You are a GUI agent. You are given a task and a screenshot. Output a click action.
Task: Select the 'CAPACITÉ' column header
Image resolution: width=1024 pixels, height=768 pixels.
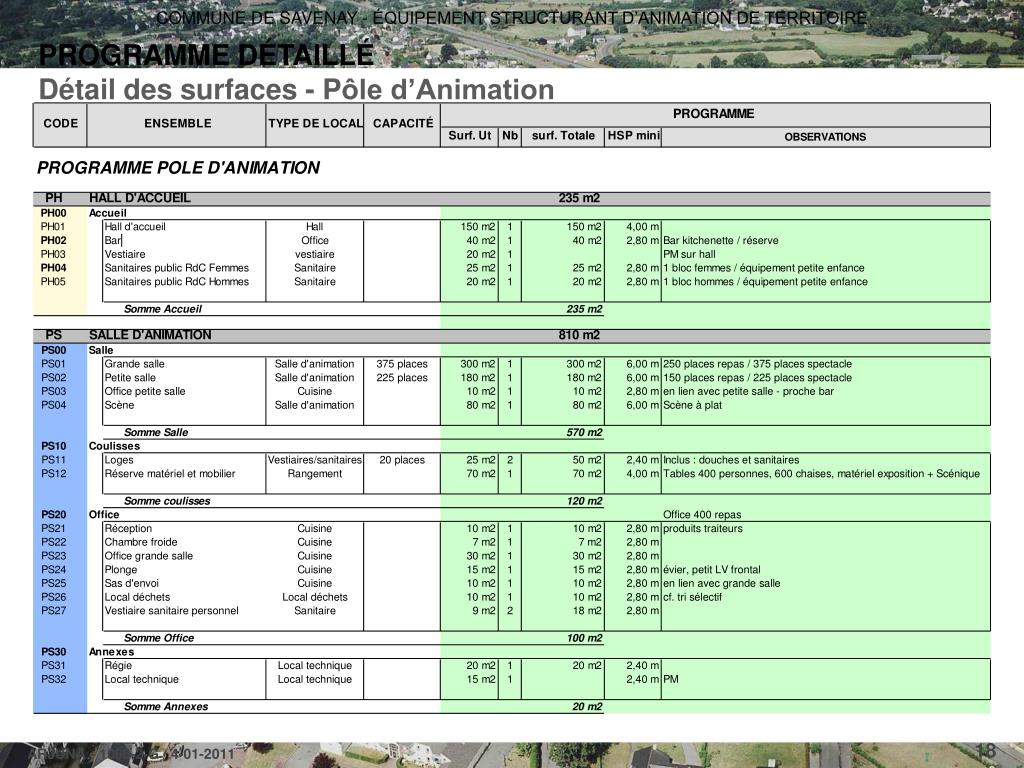403,123
